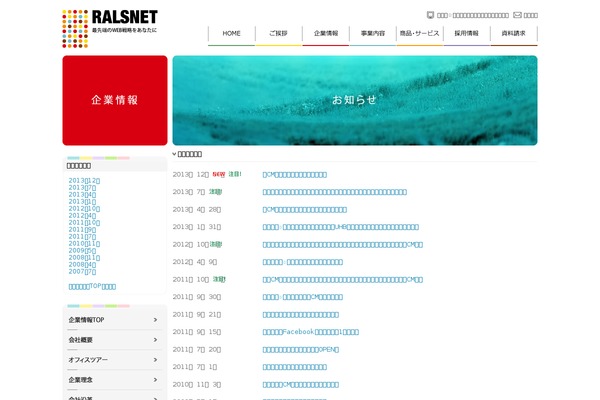The width and height of the screenshot is (600, 400).
Task: Open the news headline dated 2011 7 1
Action: (295, 367)
